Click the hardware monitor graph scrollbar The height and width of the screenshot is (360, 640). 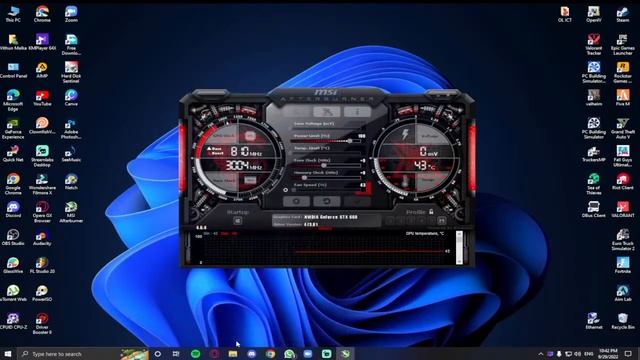coord(459,247)
